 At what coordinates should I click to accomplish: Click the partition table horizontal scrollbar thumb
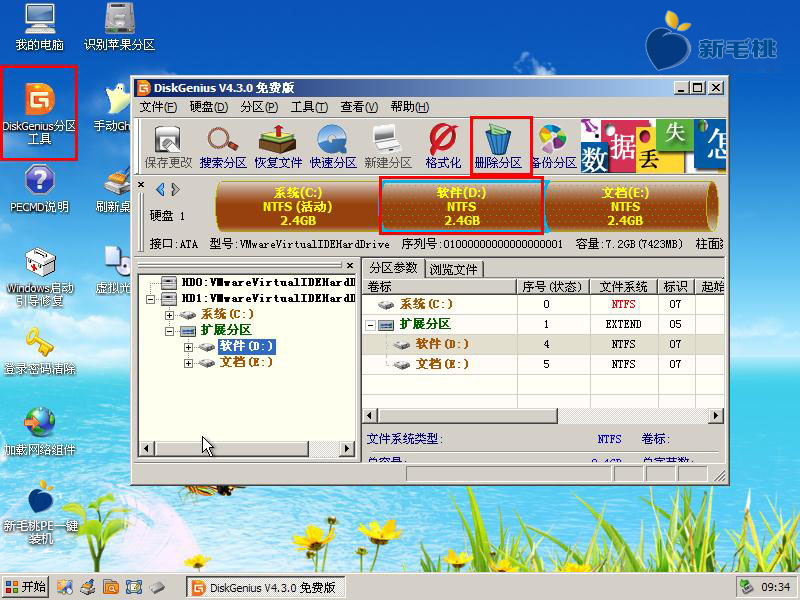(468, 415)
